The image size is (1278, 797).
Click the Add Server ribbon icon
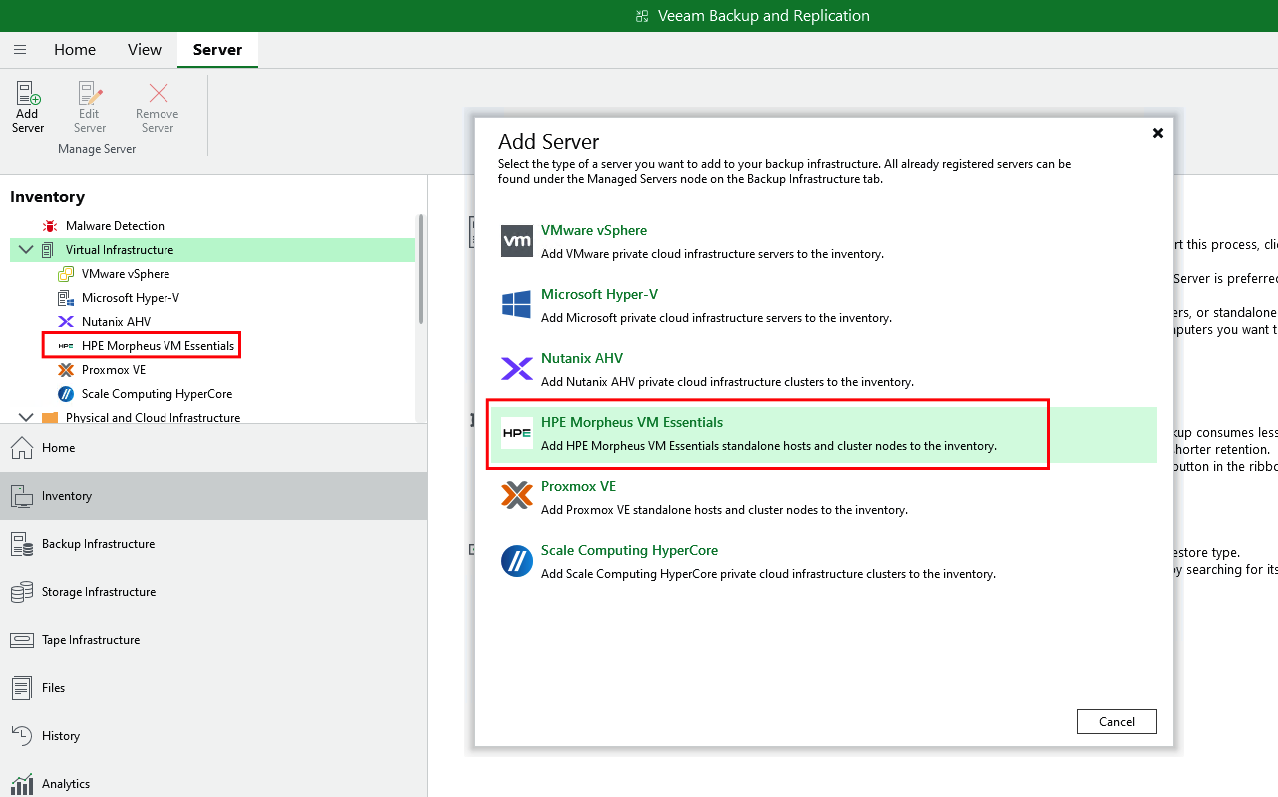pyautogui.click(x=28, y=94)
